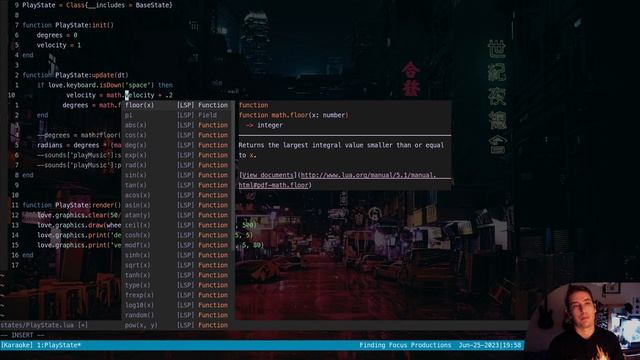The width and height of the screenshot is (640, 360).
Task: Select sin(x) completion entry
Action: pyautogui.click(x=178, y=175)
